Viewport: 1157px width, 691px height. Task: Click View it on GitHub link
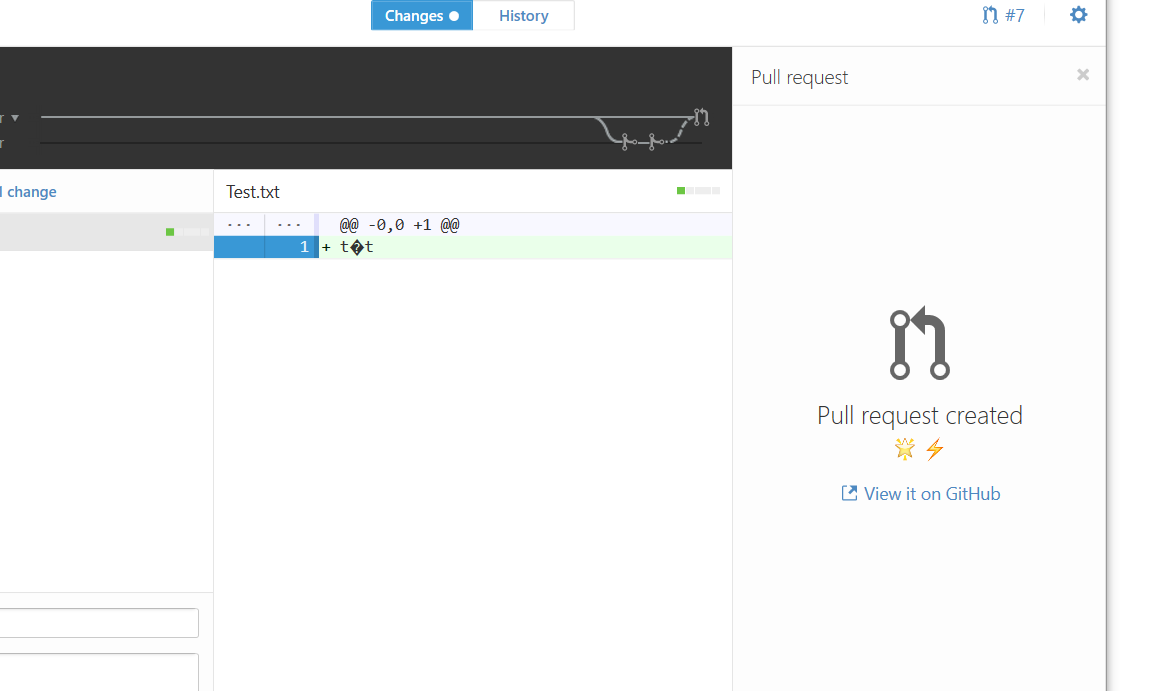click(920, 494)
